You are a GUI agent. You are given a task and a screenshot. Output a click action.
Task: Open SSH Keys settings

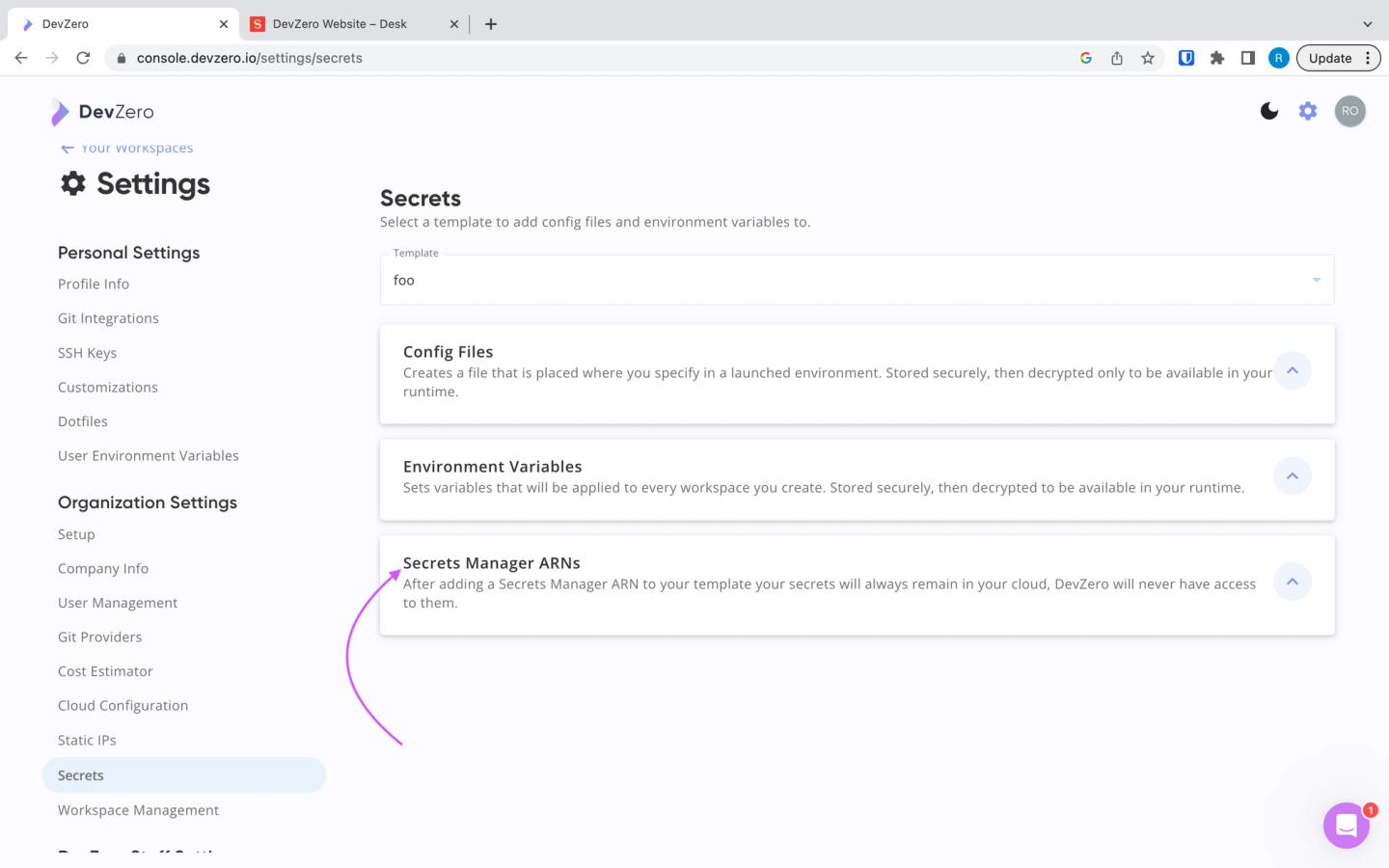tap(87, 353)
